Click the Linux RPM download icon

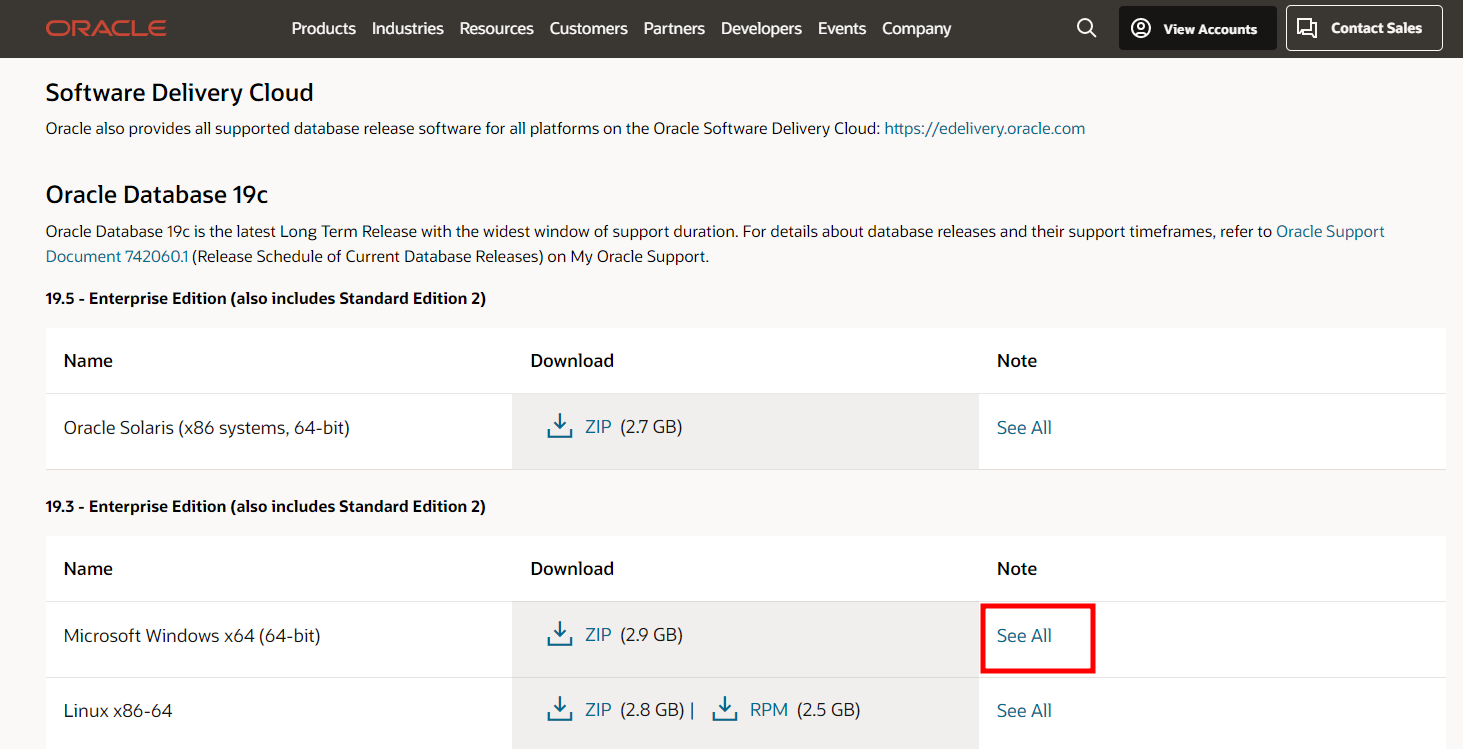(x=725, y=710)
